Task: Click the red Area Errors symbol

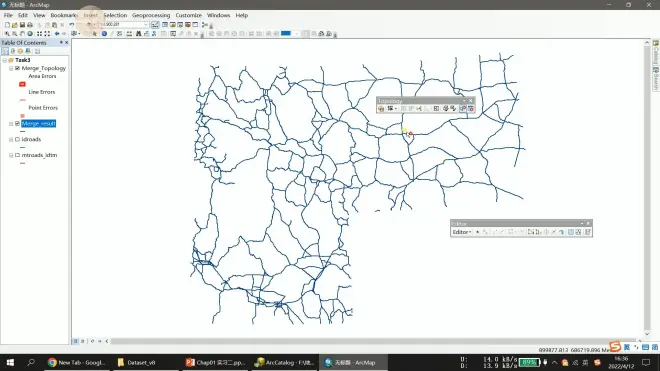Action: 22,84
